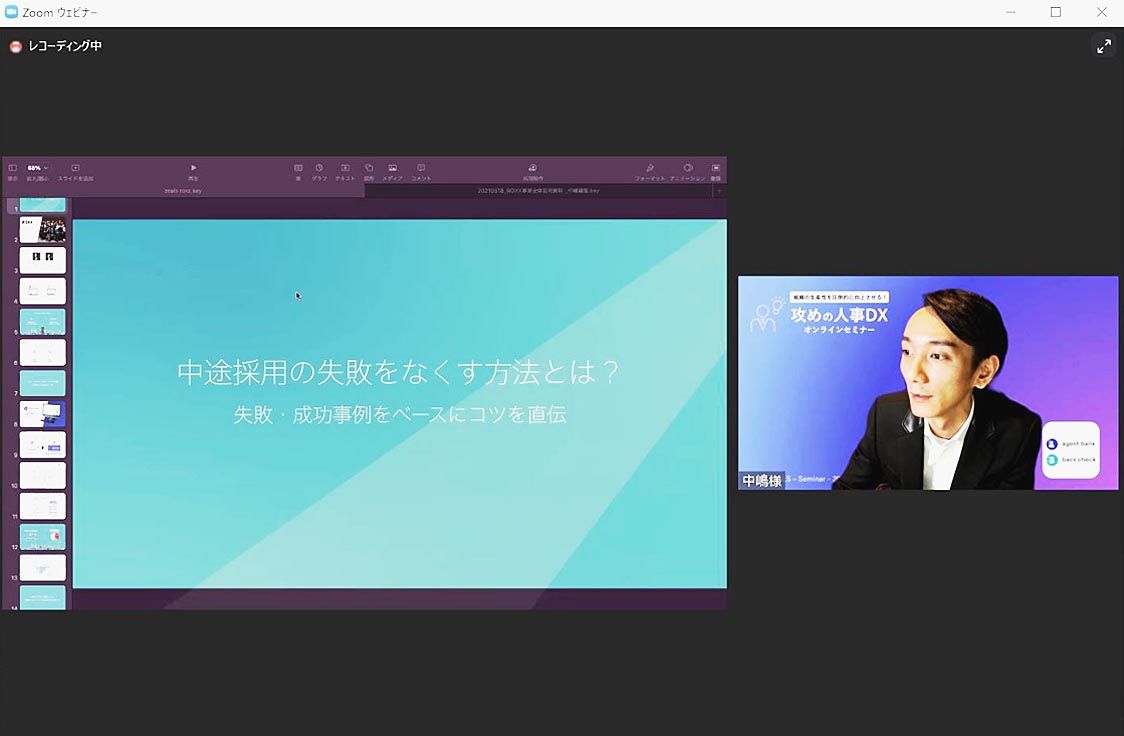Open the View (表示) sidebar icon
Screen dimensions: 1124x736
13,168
